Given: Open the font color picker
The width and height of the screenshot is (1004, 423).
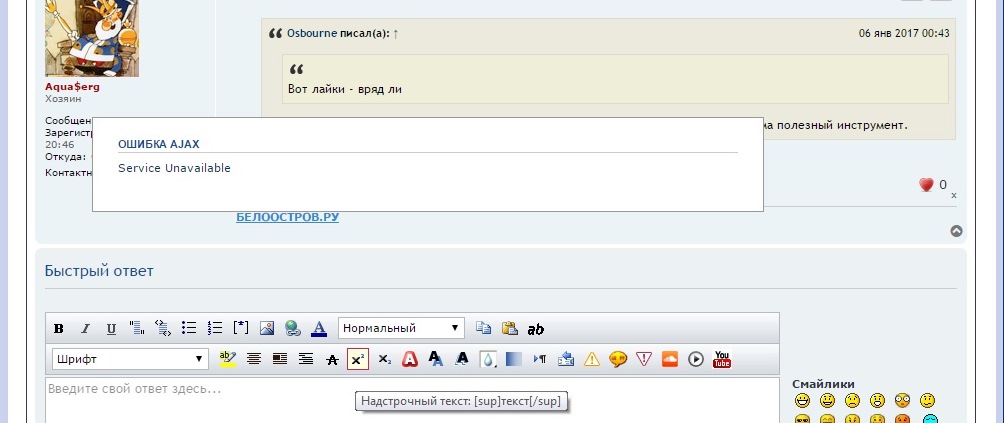Looking at the screenshot, I should [x=319, y=328].
